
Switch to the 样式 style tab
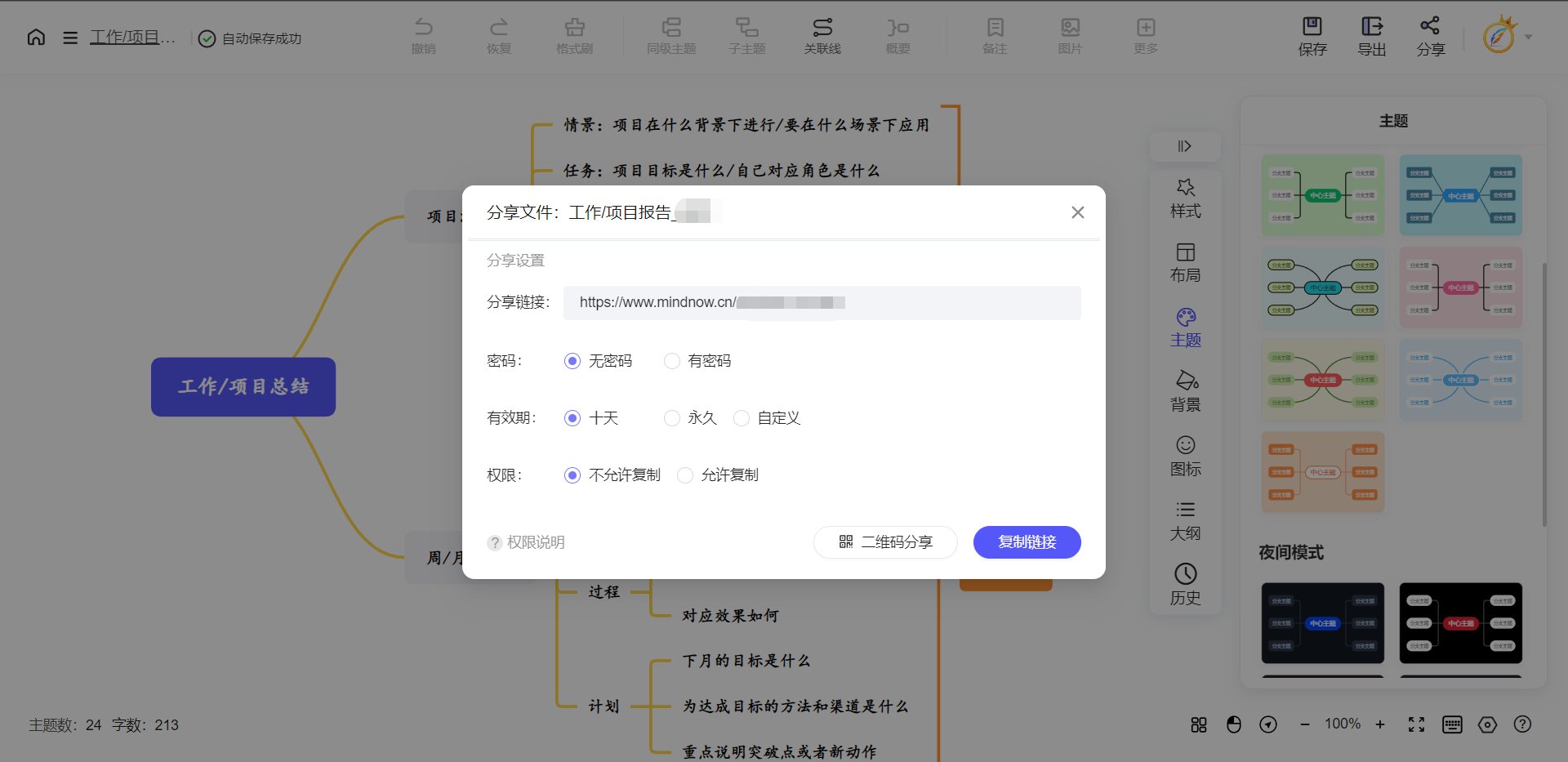(1185, 196)
